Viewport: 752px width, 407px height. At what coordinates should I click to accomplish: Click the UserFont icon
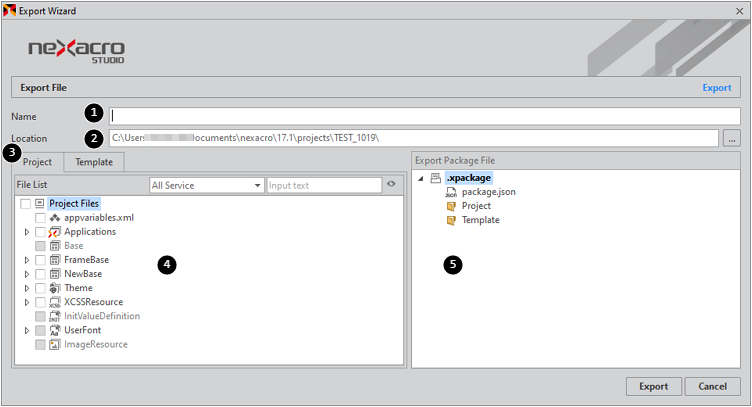tap(55, 330)
